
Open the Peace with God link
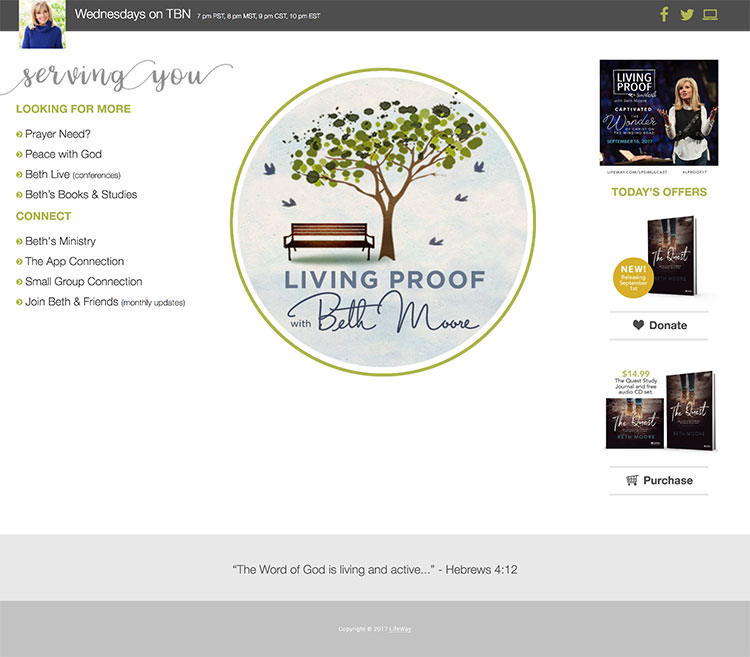pyautogui.click(x=63, y=154)
